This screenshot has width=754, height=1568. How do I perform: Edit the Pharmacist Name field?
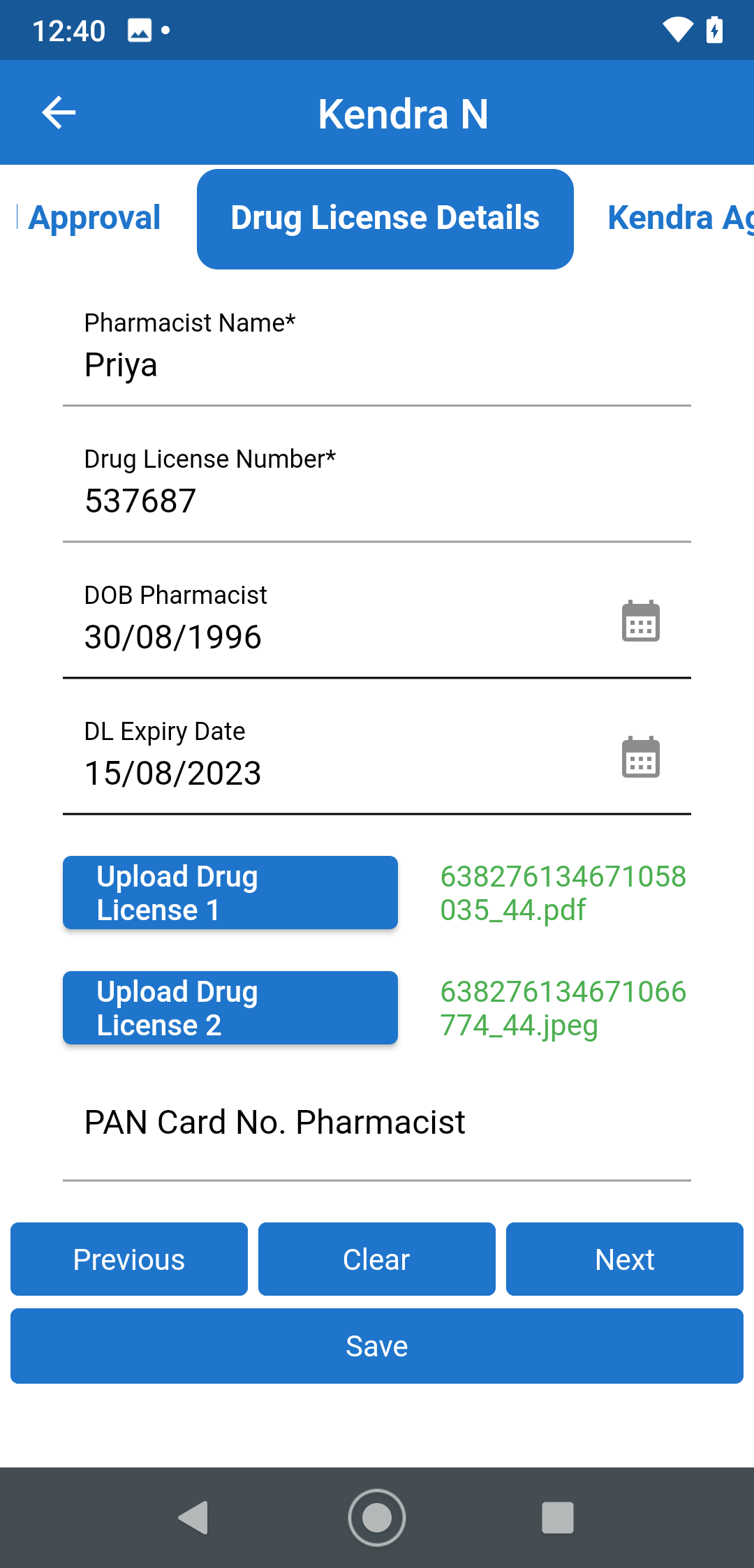pos(377,365)
